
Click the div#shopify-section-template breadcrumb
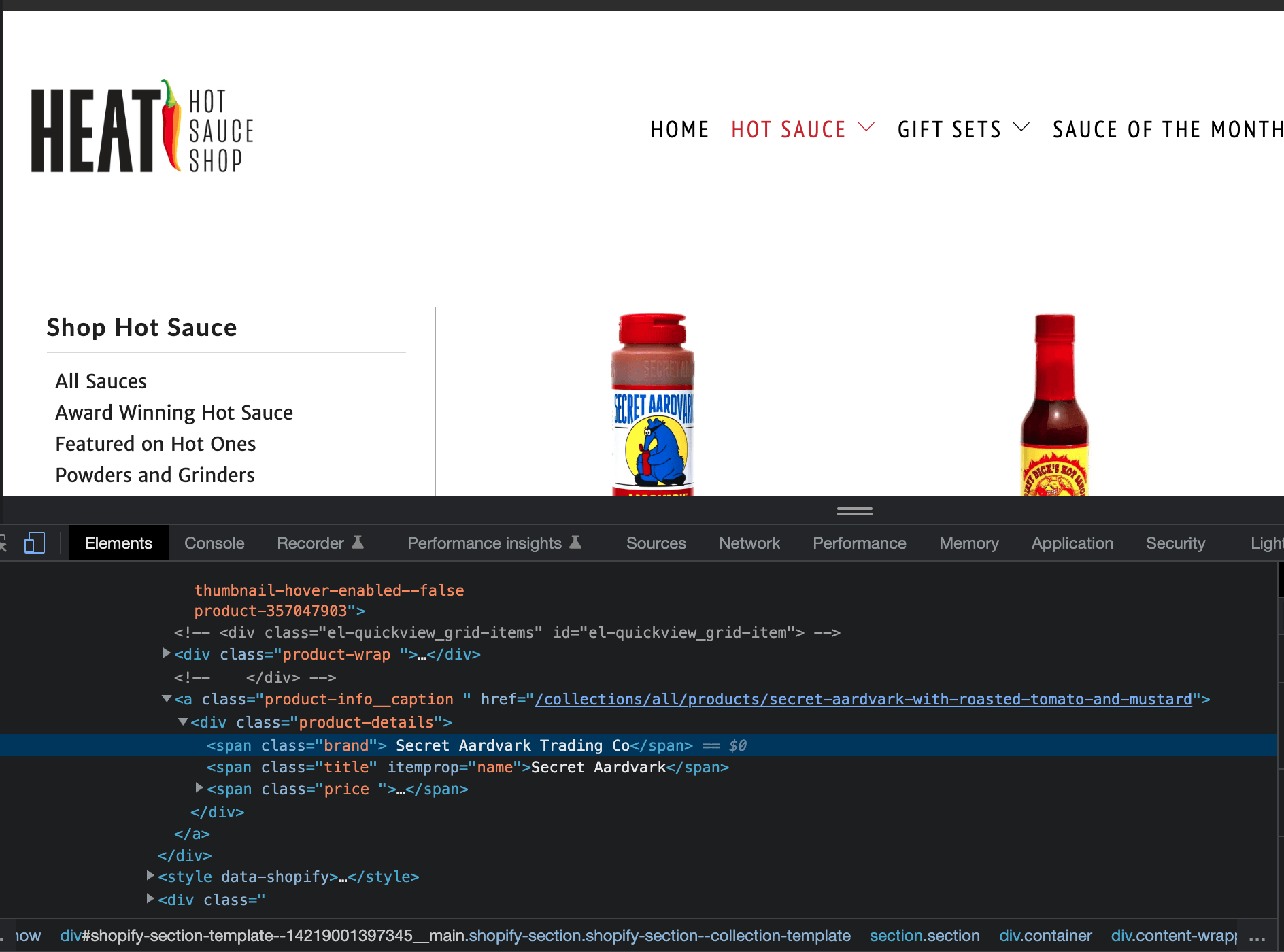[x=455, y=936]
